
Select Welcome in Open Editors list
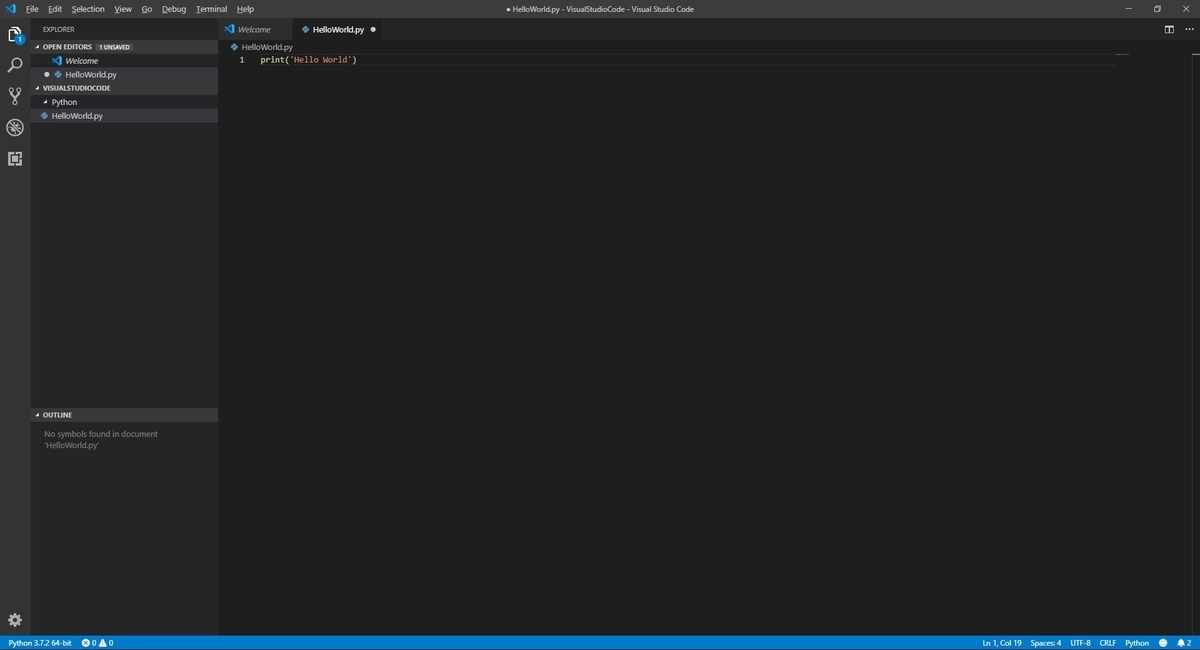pos(124,61)
